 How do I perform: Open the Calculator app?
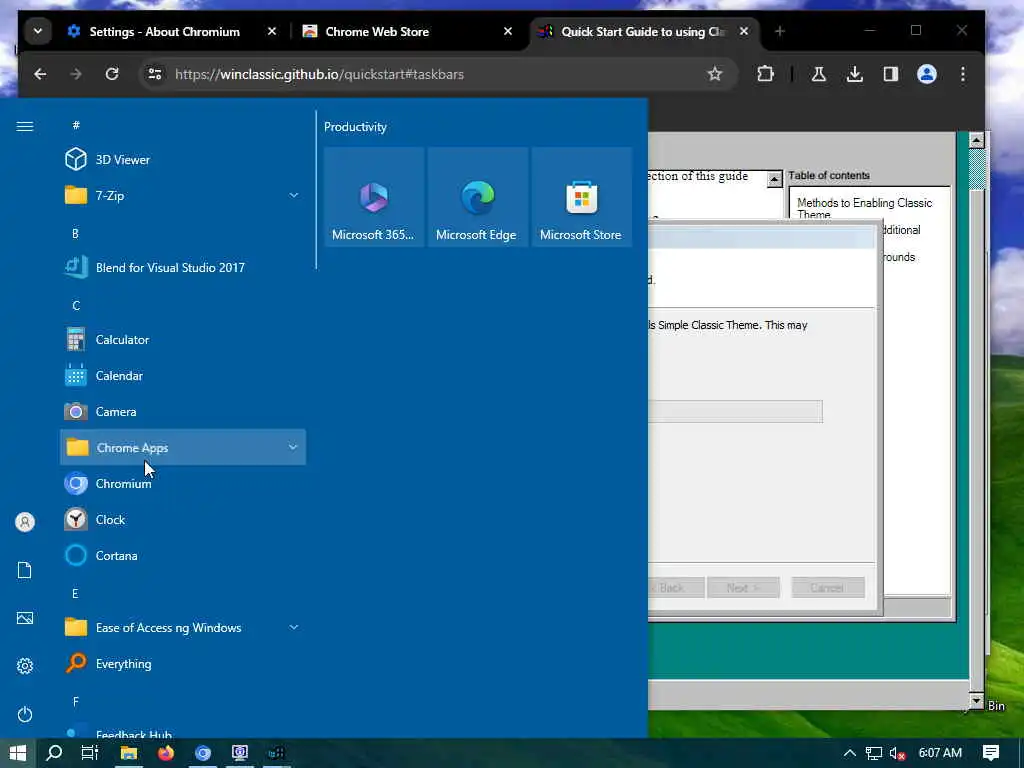(x=183, y=340)
